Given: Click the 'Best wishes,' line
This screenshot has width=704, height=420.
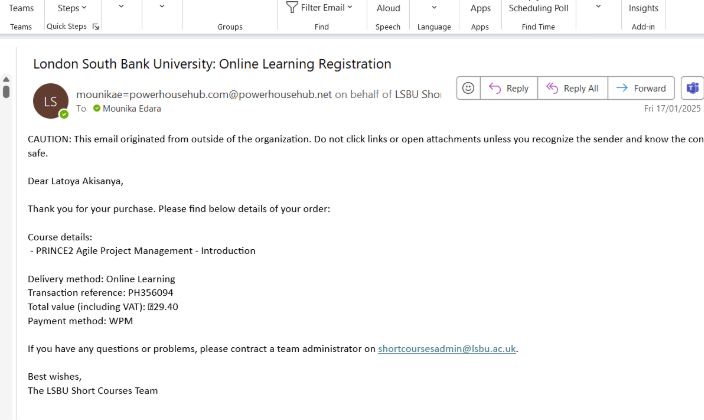Looking at the screenshot, I should (x=54, y=376).
